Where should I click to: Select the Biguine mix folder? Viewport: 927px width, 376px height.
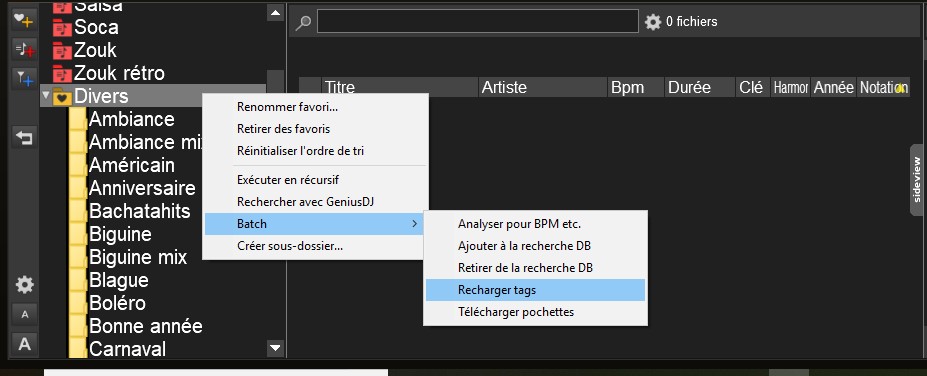click(138, 257)
